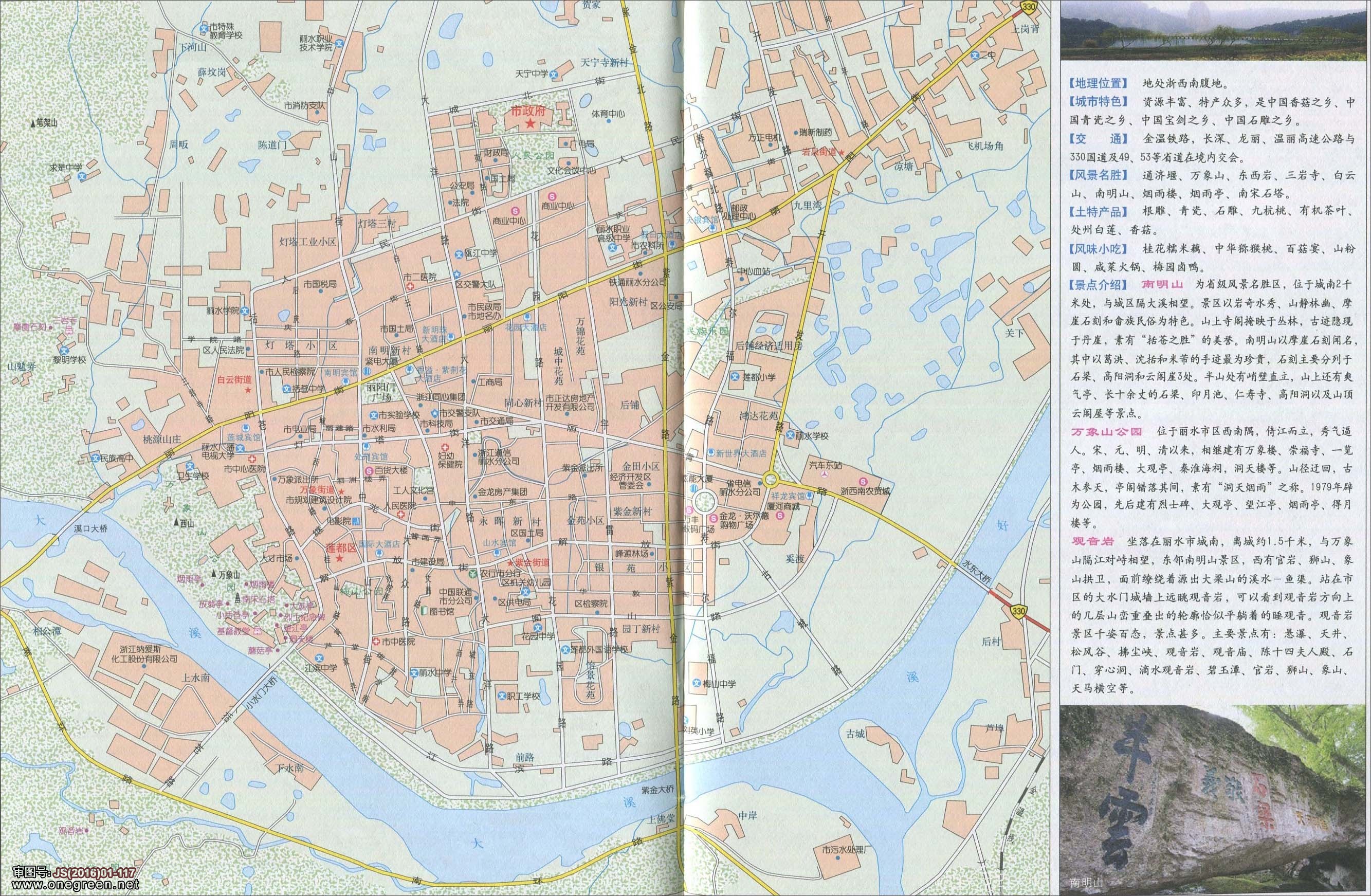Click the S shopping icon beside 百货大楼
1371x896 pixels.
click(x=369, y=471)
